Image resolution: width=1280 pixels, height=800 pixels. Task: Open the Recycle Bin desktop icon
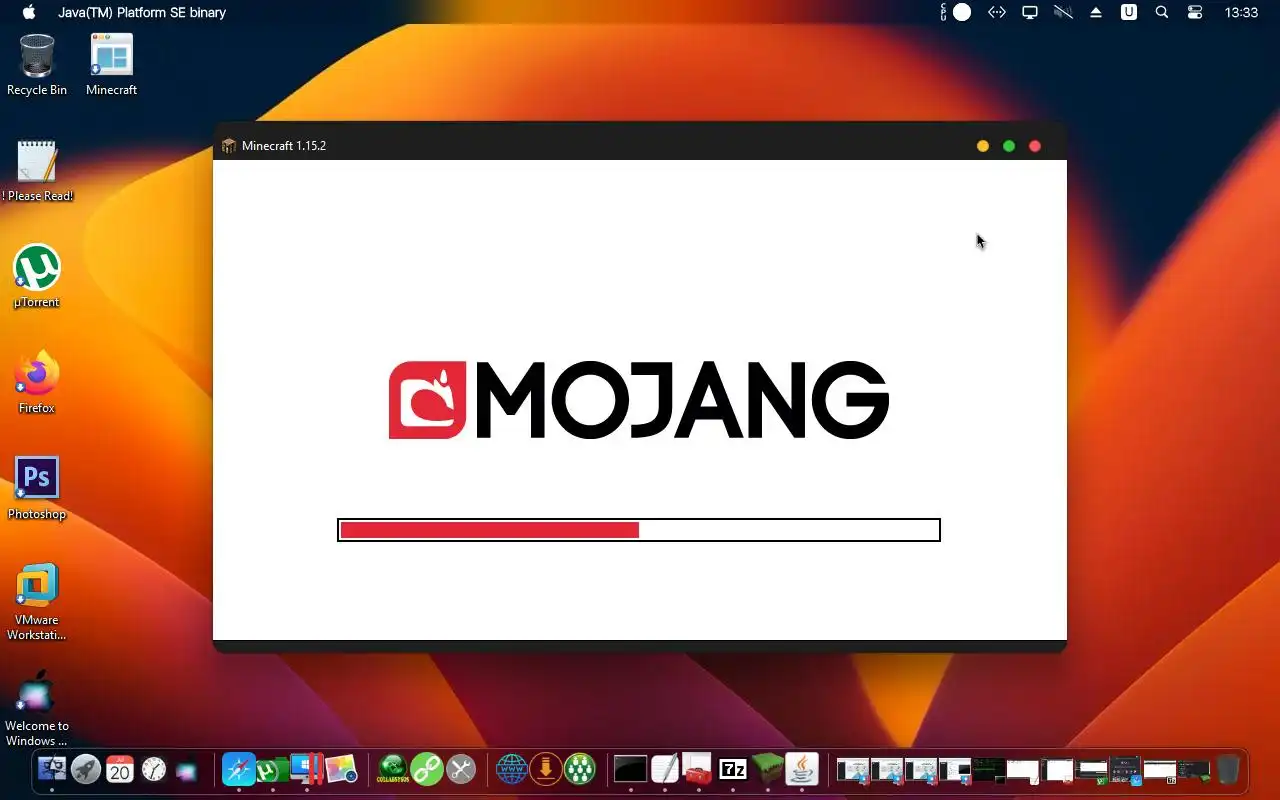point(37,64)
